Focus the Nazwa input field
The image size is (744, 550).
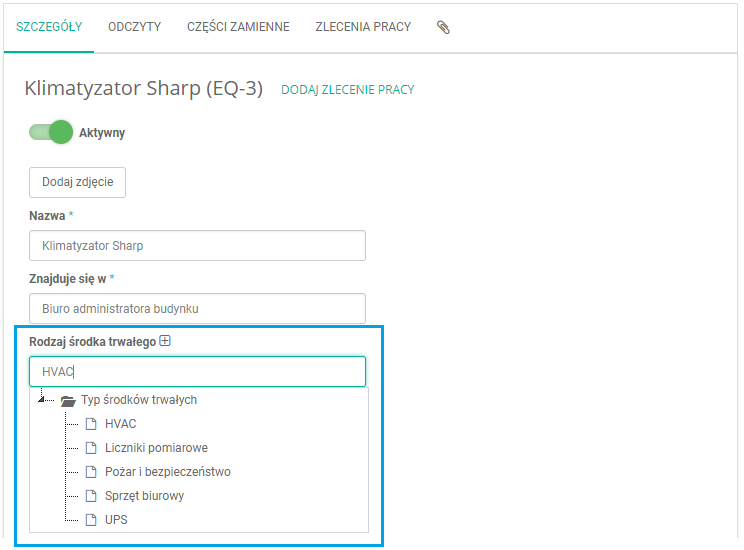click(x=197, y=245)
